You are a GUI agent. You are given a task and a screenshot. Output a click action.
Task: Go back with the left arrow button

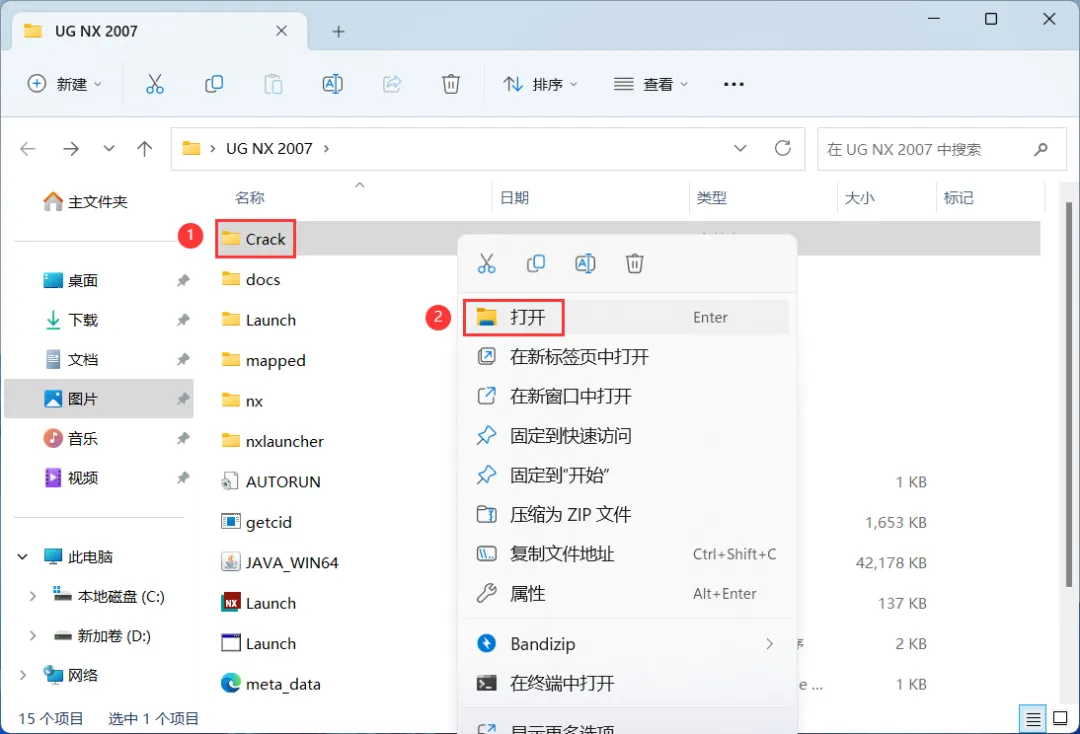coord(28,149)
